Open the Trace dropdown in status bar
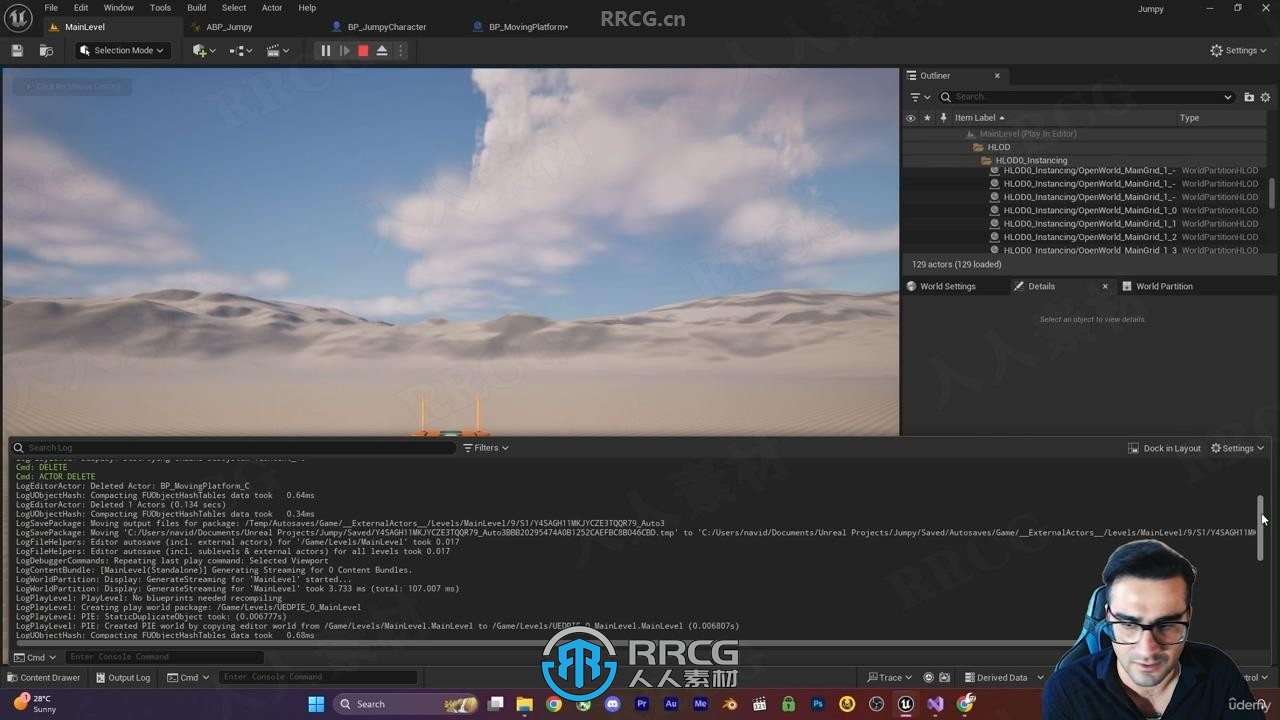This screenshot has height=720, width=1280. 889,677
